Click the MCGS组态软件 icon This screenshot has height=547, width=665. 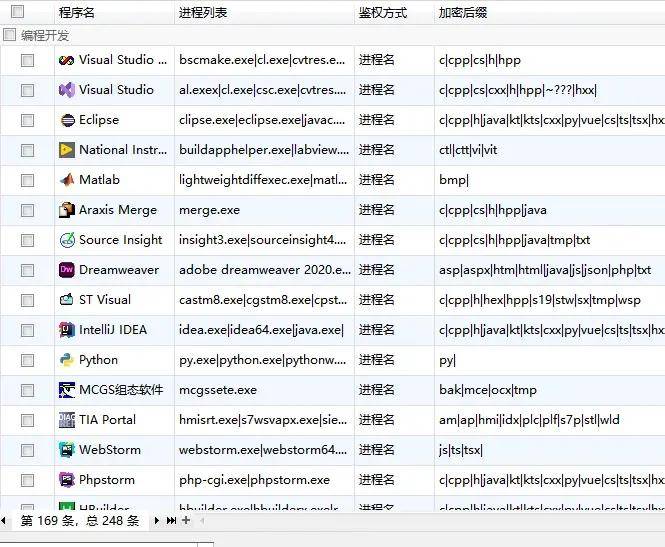(x=67, y=390)
